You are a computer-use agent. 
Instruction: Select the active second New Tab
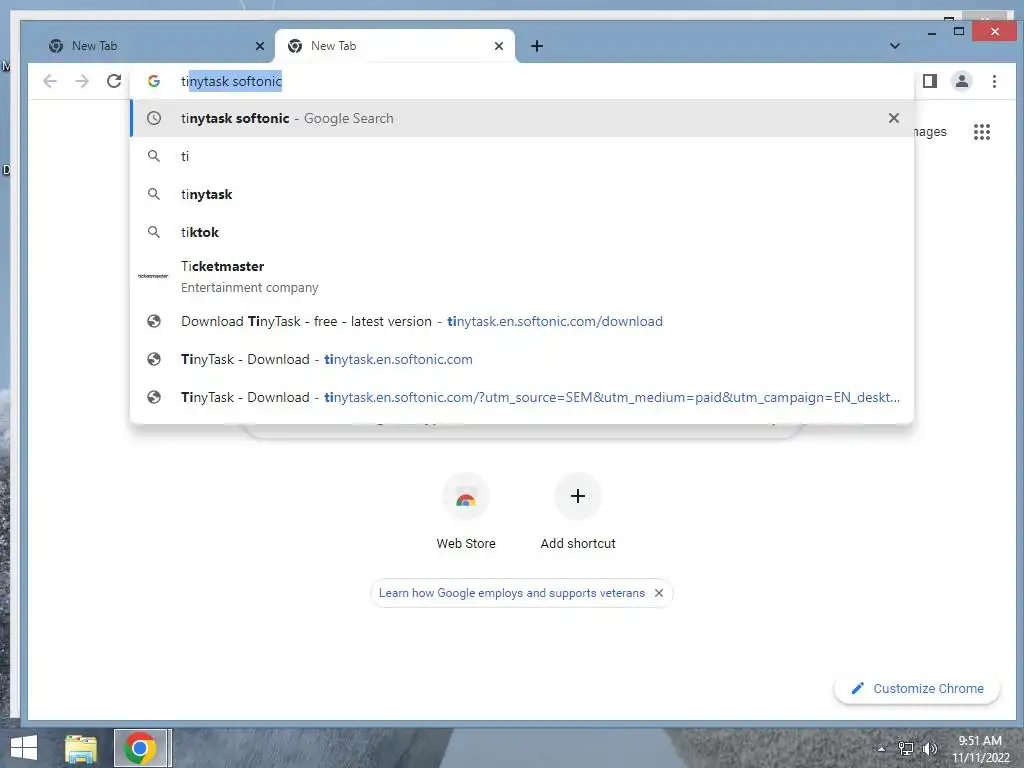click(x=392, y=46)
